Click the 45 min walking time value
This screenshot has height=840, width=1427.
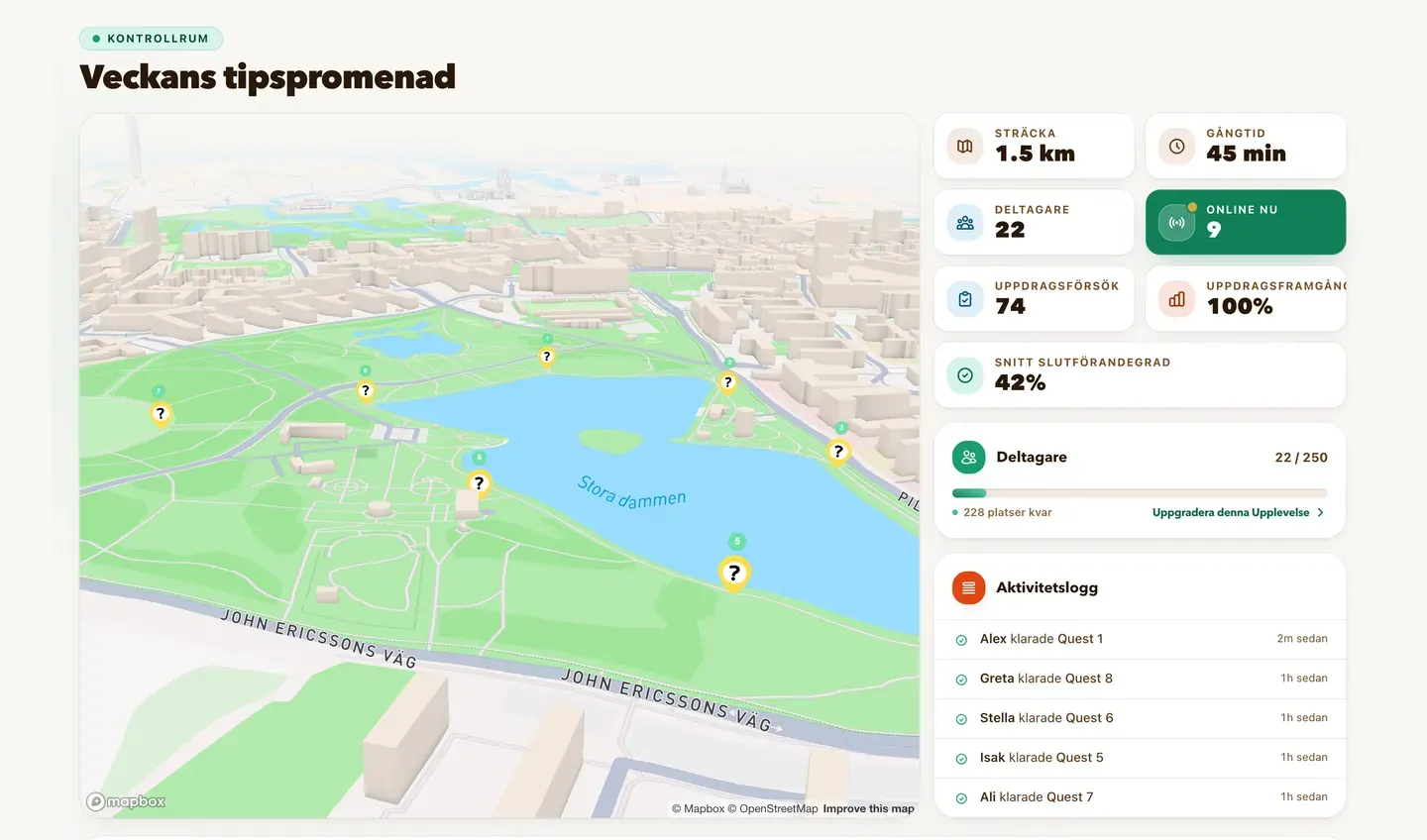pyautogui.click(x=1246, y=154)
